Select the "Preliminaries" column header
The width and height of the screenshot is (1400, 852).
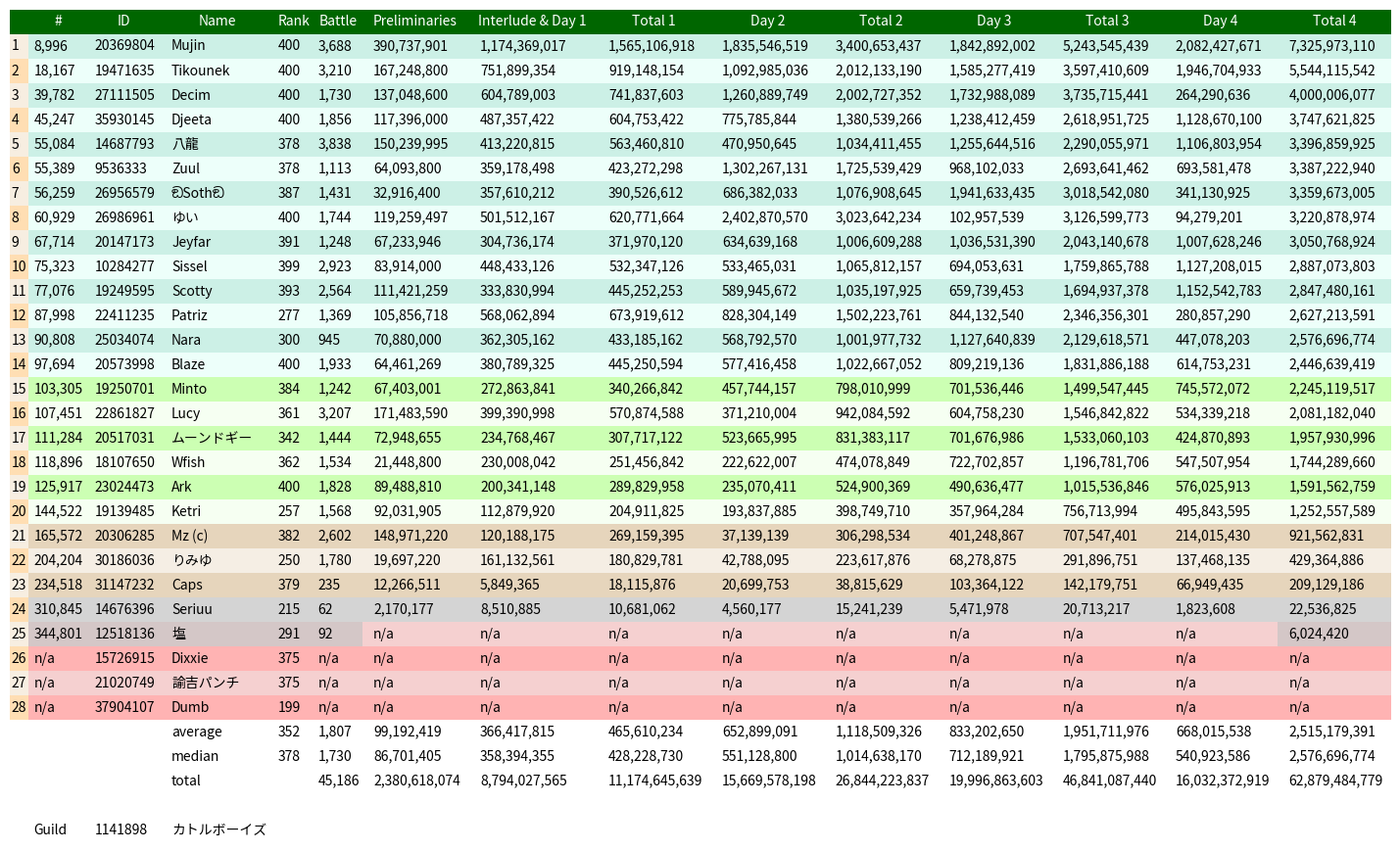pos(414,21)
